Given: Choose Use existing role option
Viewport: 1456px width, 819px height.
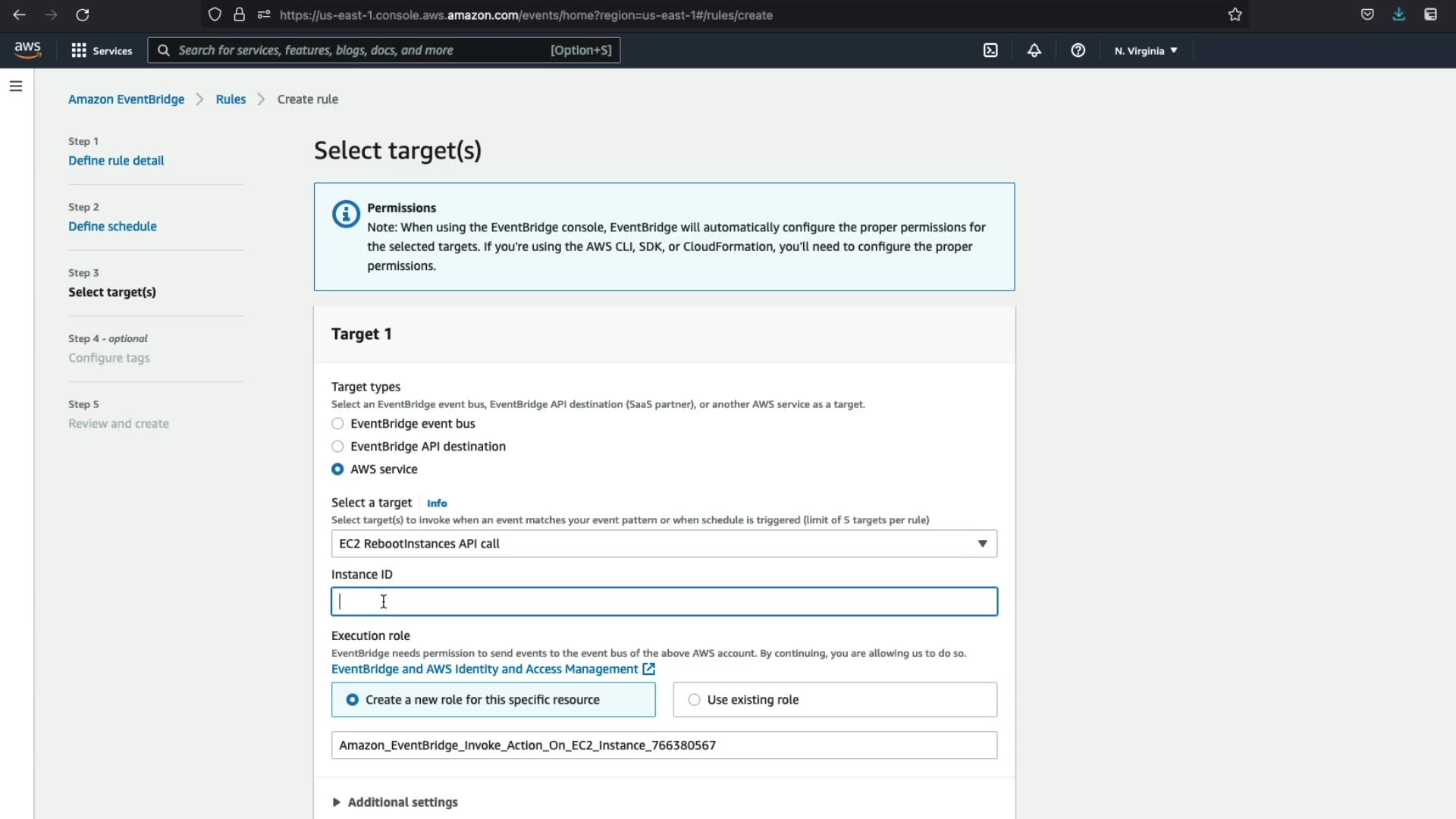Looking at the screenshot, I should click(694, 700).
